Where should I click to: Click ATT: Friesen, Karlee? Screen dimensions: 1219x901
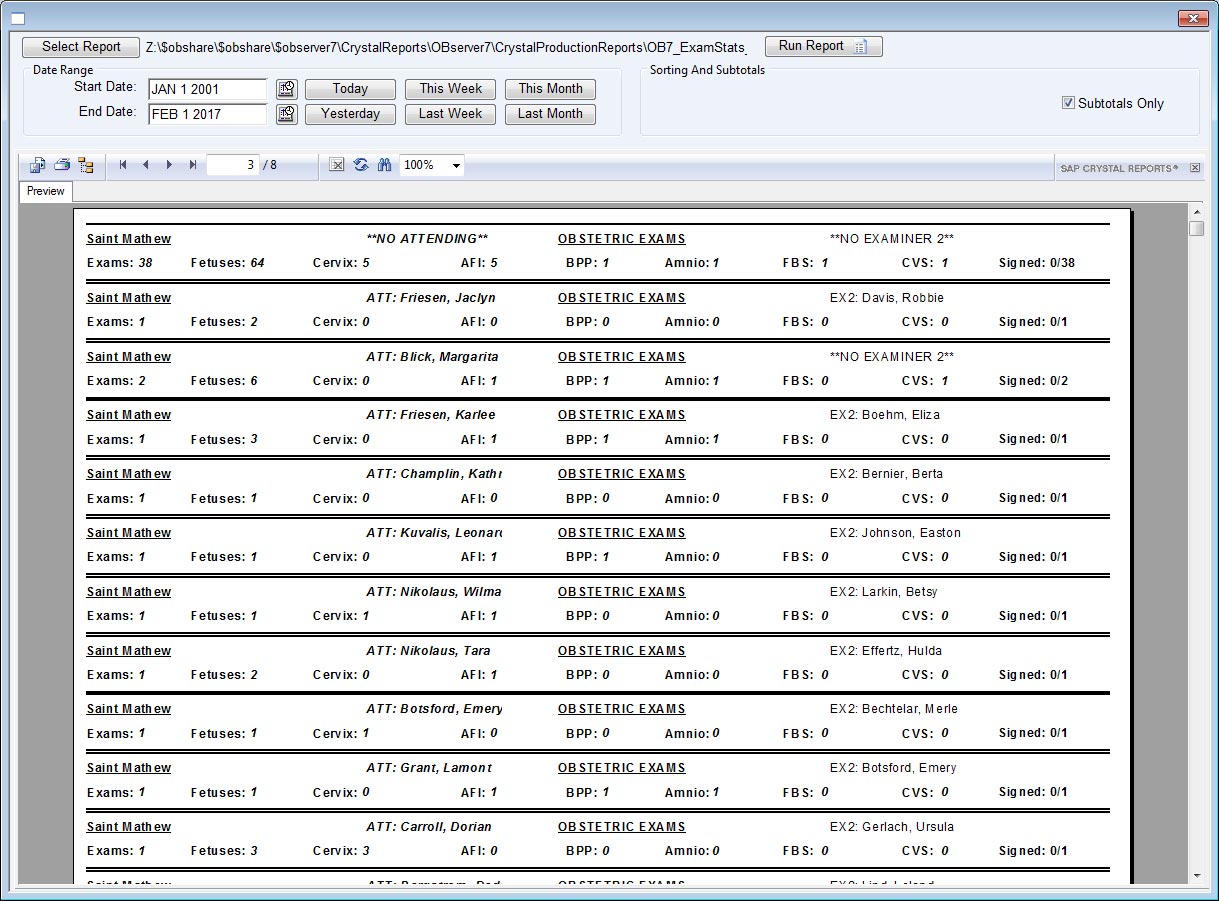[x=430, y=415]
